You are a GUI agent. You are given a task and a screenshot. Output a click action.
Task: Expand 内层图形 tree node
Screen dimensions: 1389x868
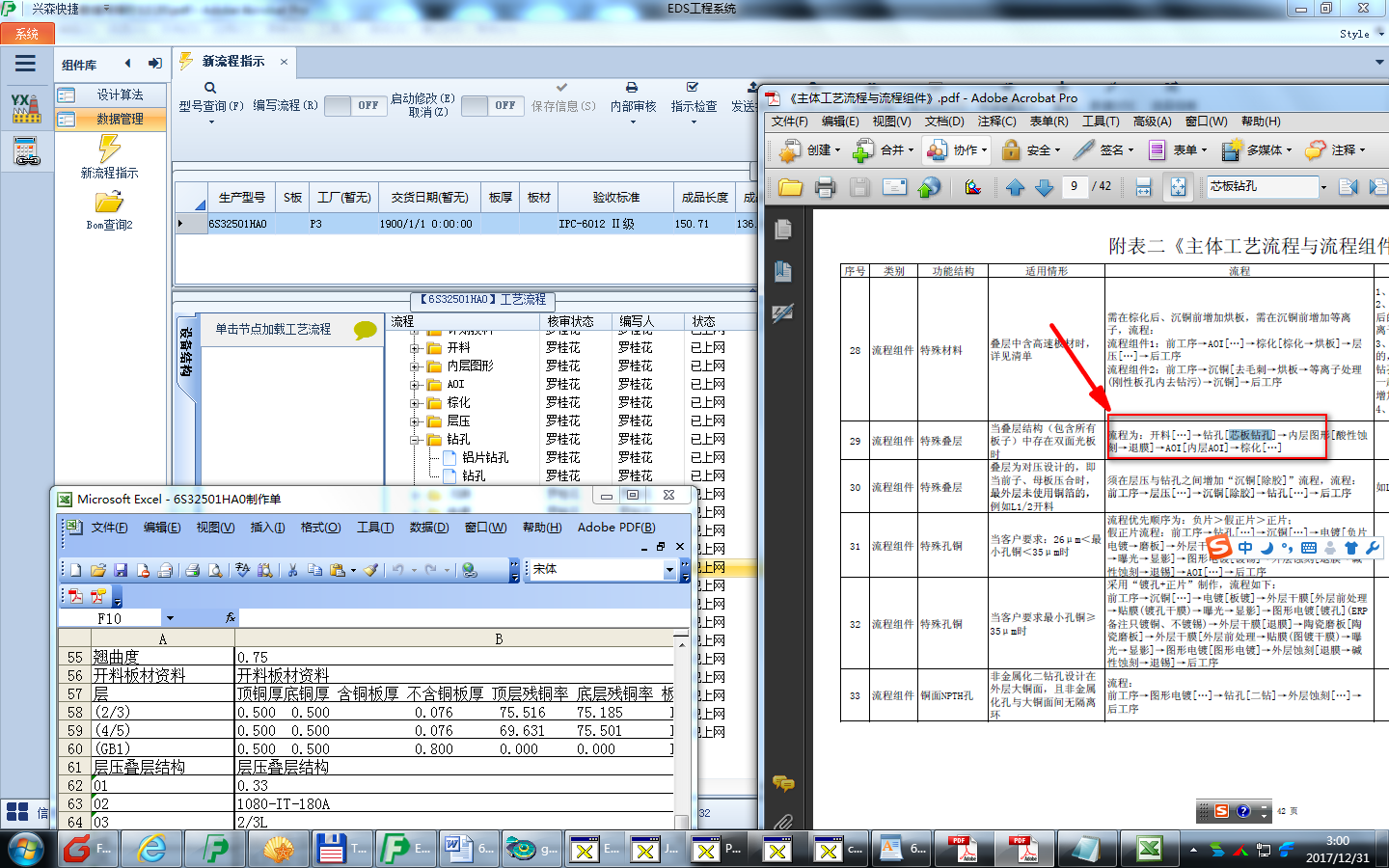point(415,366)
